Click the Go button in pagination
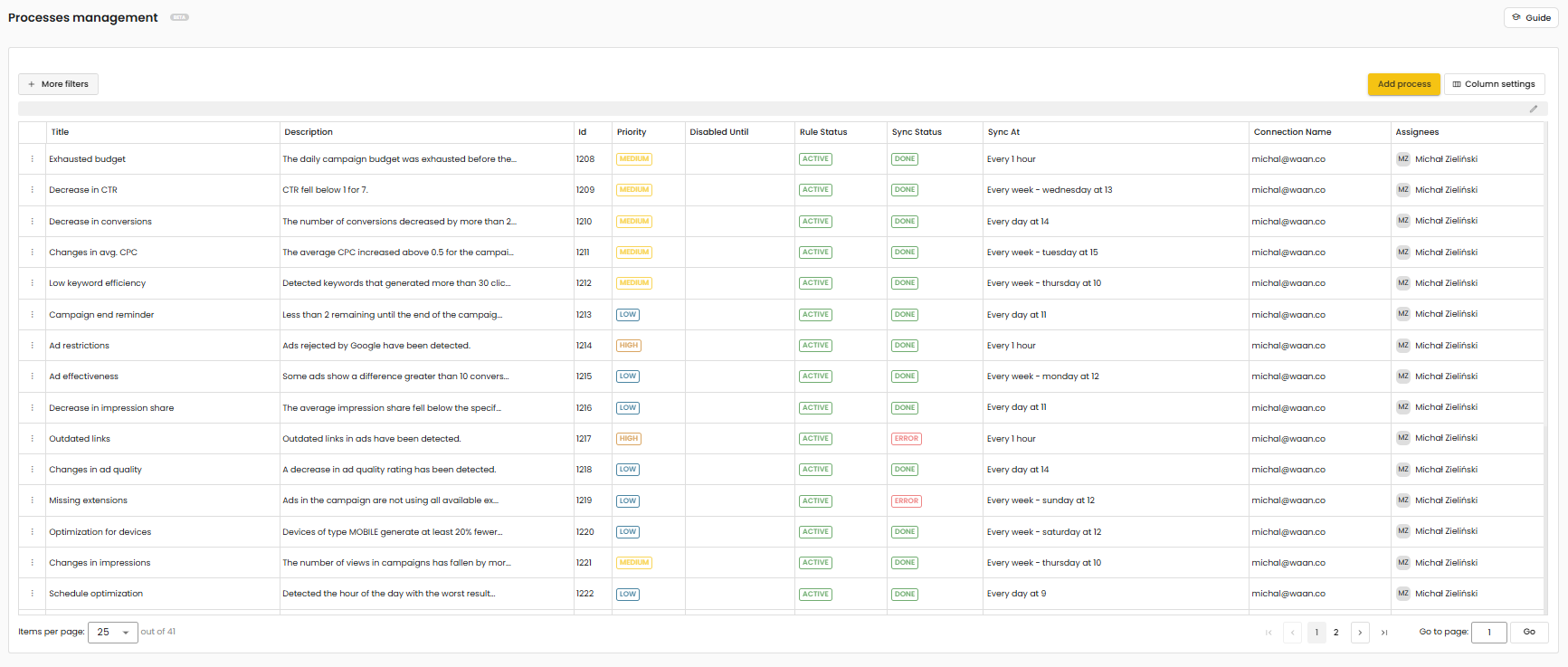Image resolution: width=1568 pixels, height=667 pixels. [1529, 632]
